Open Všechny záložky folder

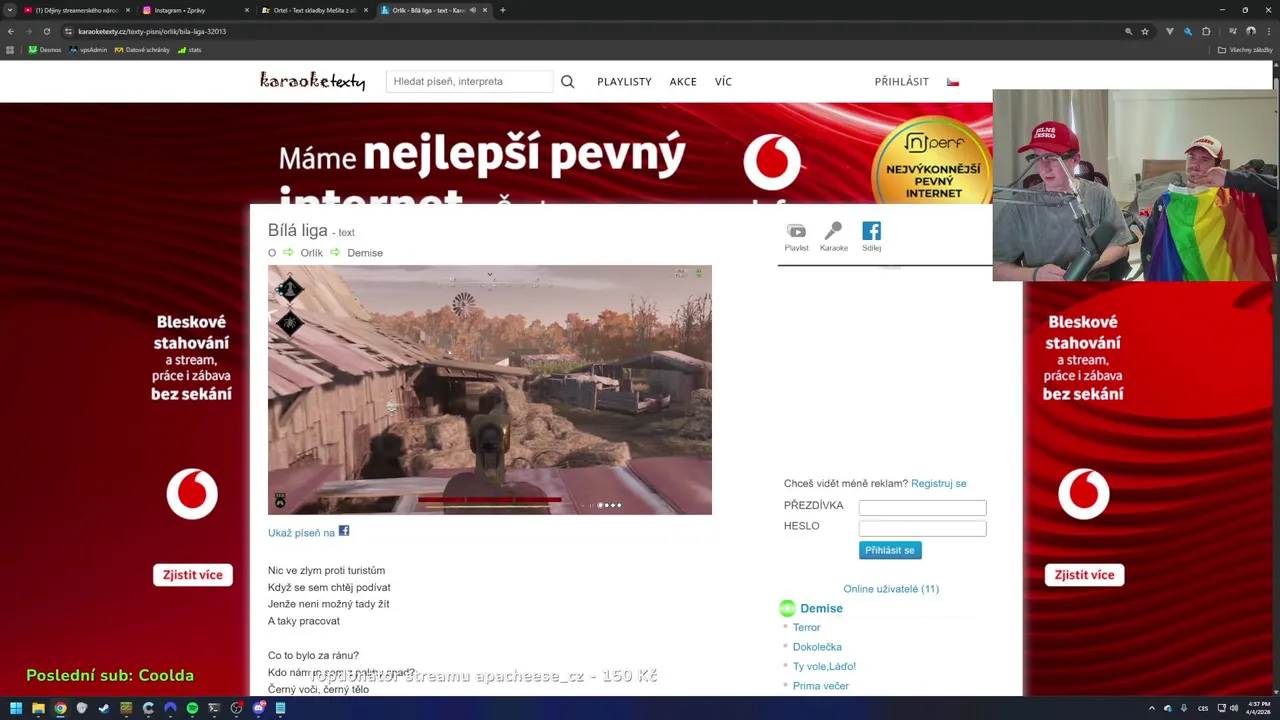pos(1245,50)
